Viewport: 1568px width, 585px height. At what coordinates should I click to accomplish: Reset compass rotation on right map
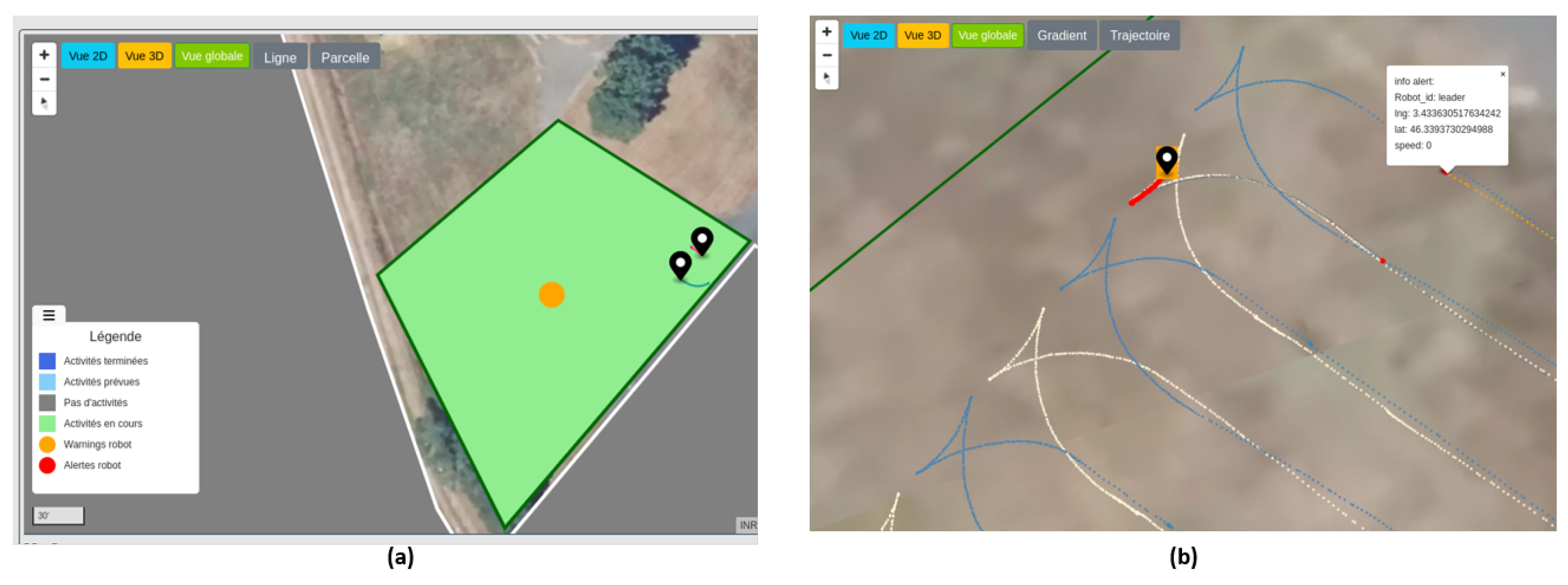(x=827, y=77)
